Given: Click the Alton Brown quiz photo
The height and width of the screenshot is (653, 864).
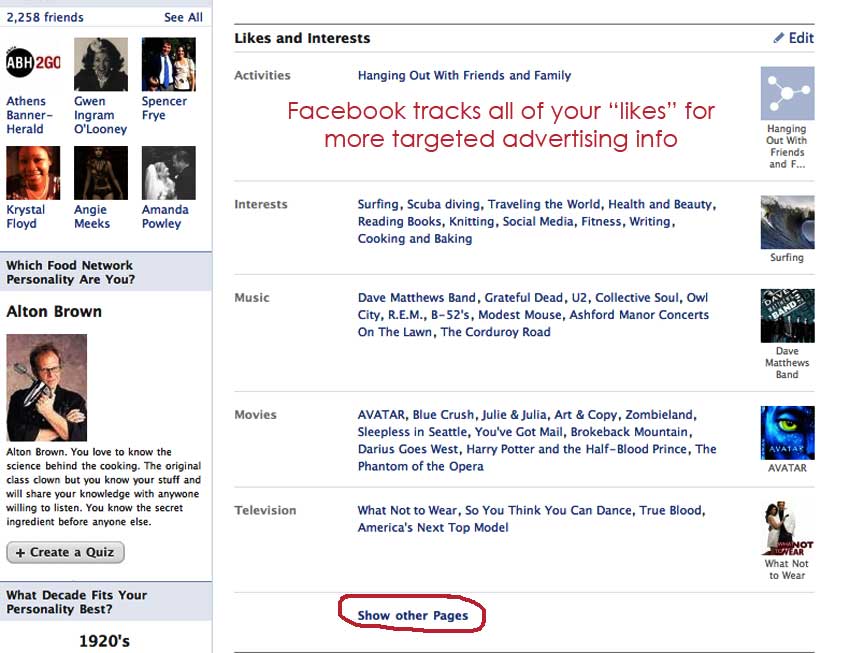Looking at the screenshot, I should [47, 387].
